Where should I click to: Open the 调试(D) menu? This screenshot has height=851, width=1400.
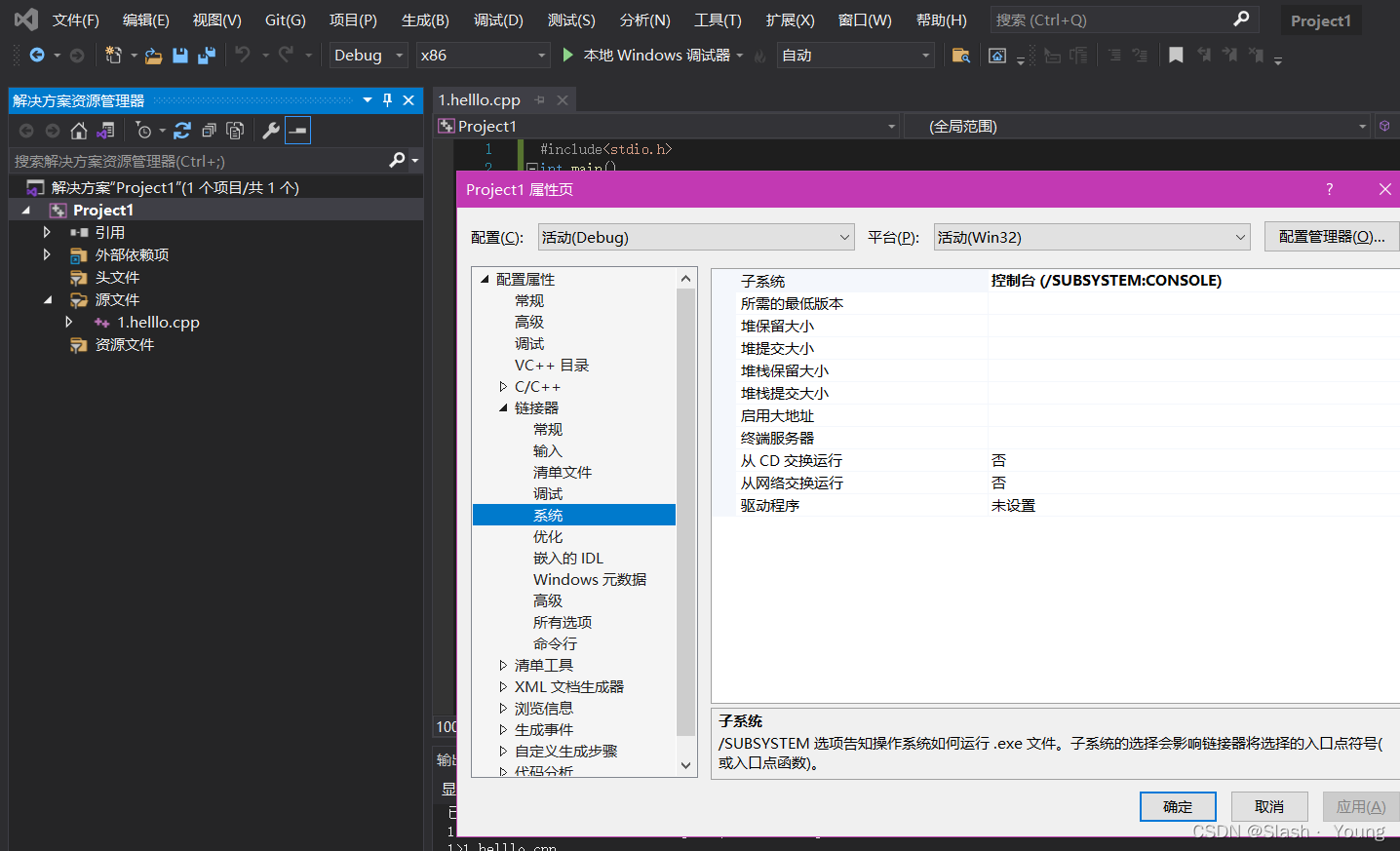(x=498, y=19)
